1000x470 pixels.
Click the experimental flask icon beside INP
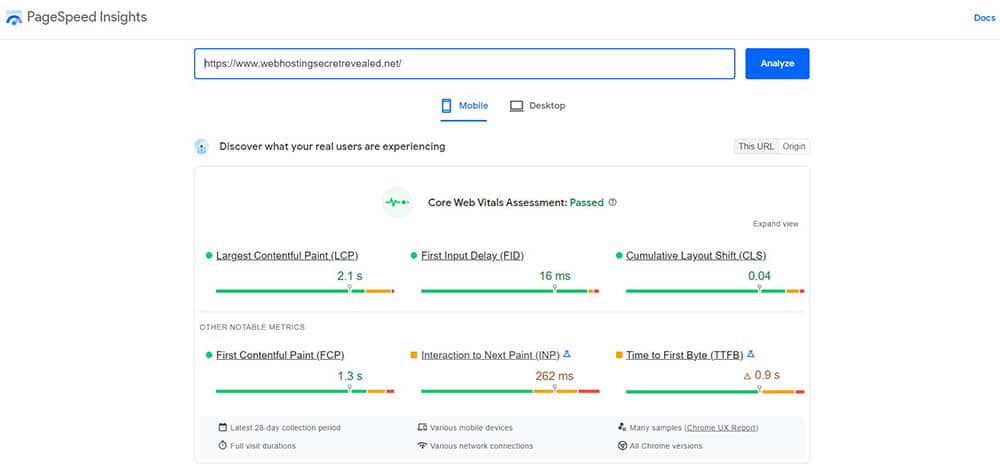pyautogui.click(x=567, y=354)
